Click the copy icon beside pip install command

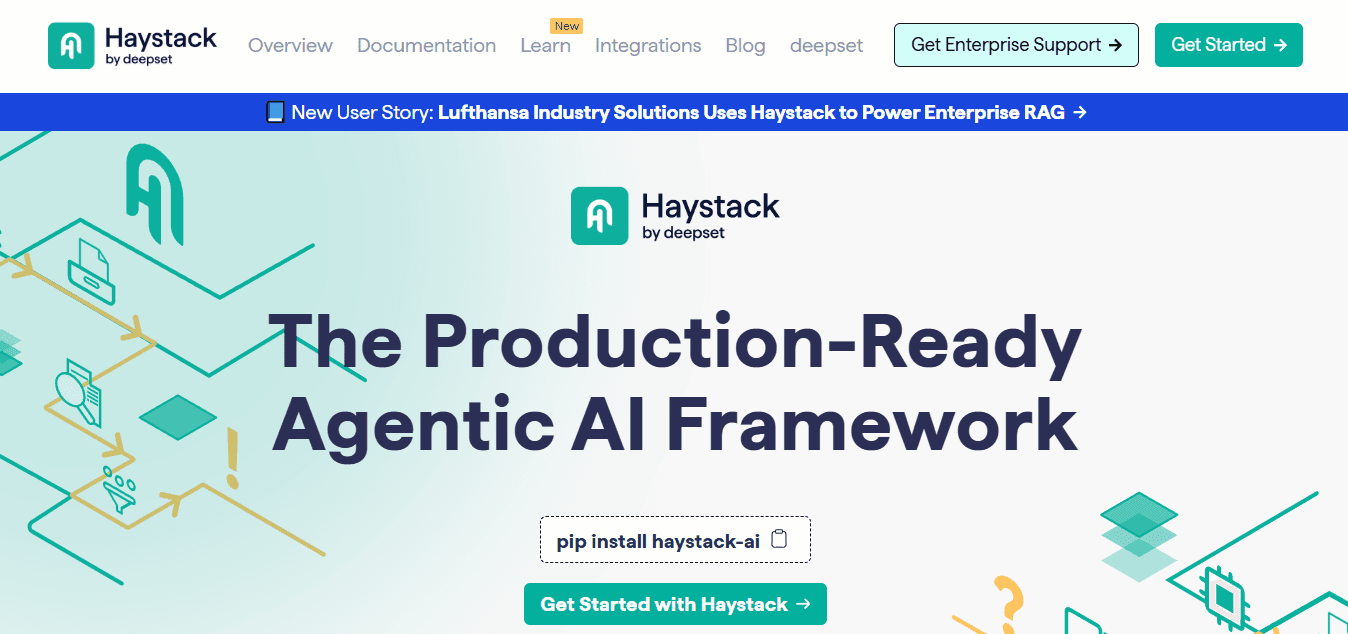pyautogui.click(x=780, y=538)
